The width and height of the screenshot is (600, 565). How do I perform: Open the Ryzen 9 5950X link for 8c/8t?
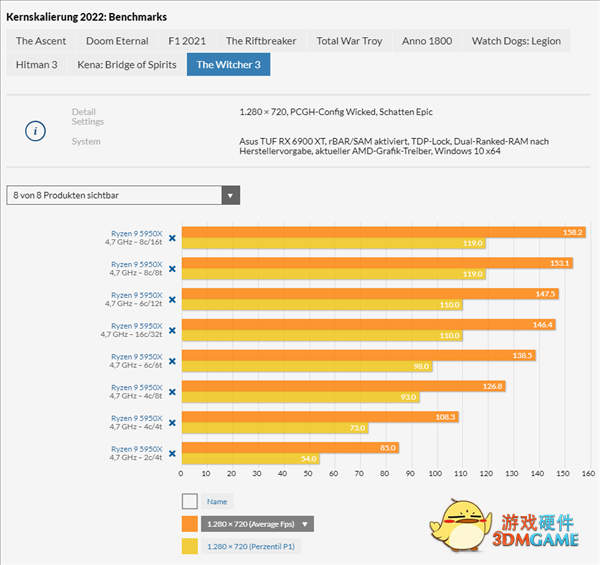pos(137,264)
